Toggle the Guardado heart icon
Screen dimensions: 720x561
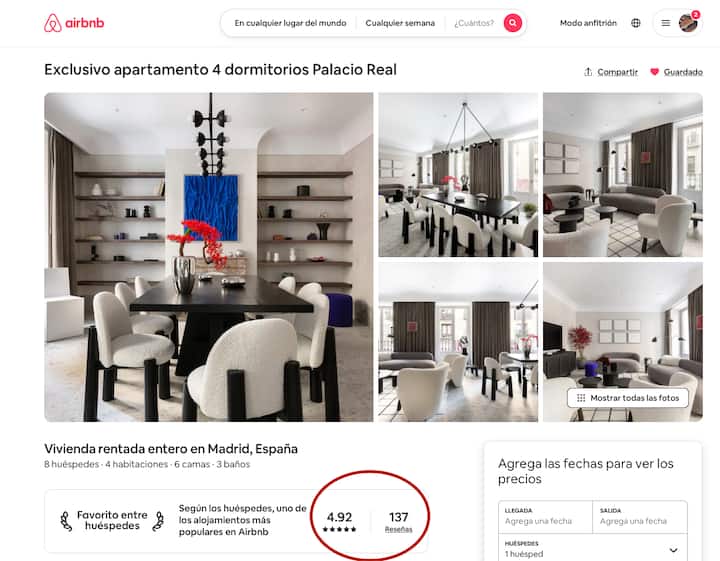tap(654, 72)
